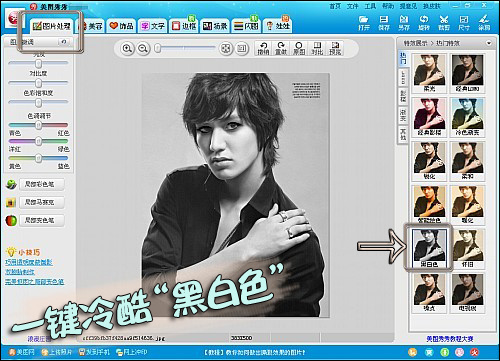Select the 局部马赛克 mosaic tool
Screen dimensions: 500x361
(x=41, y=202)
